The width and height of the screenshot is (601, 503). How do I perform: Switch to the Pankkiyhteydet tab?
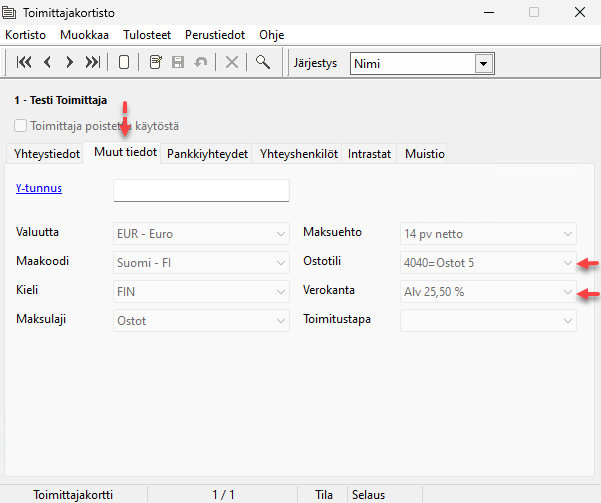click(x=207, y=154)
